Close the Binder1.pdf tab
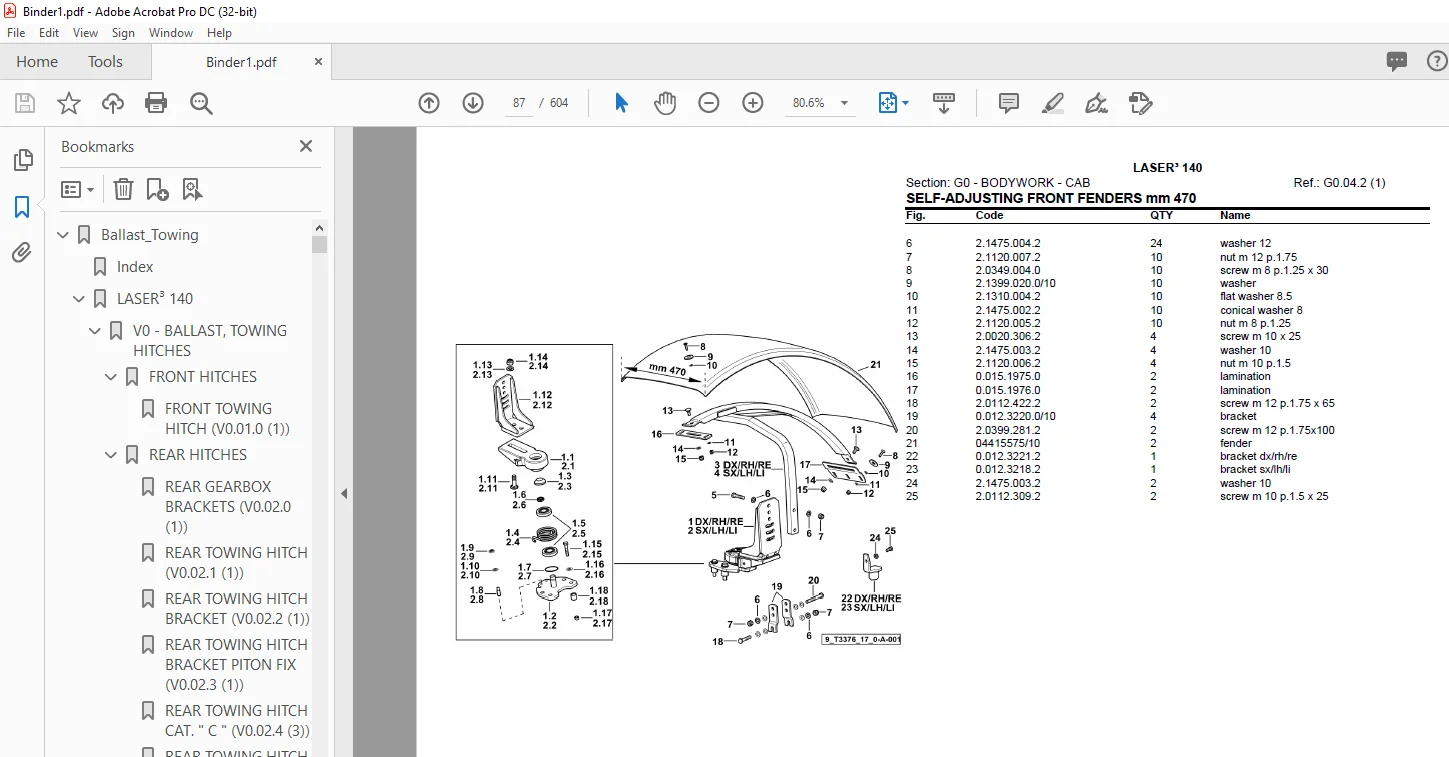1449x757 pixels. [319, 62]
